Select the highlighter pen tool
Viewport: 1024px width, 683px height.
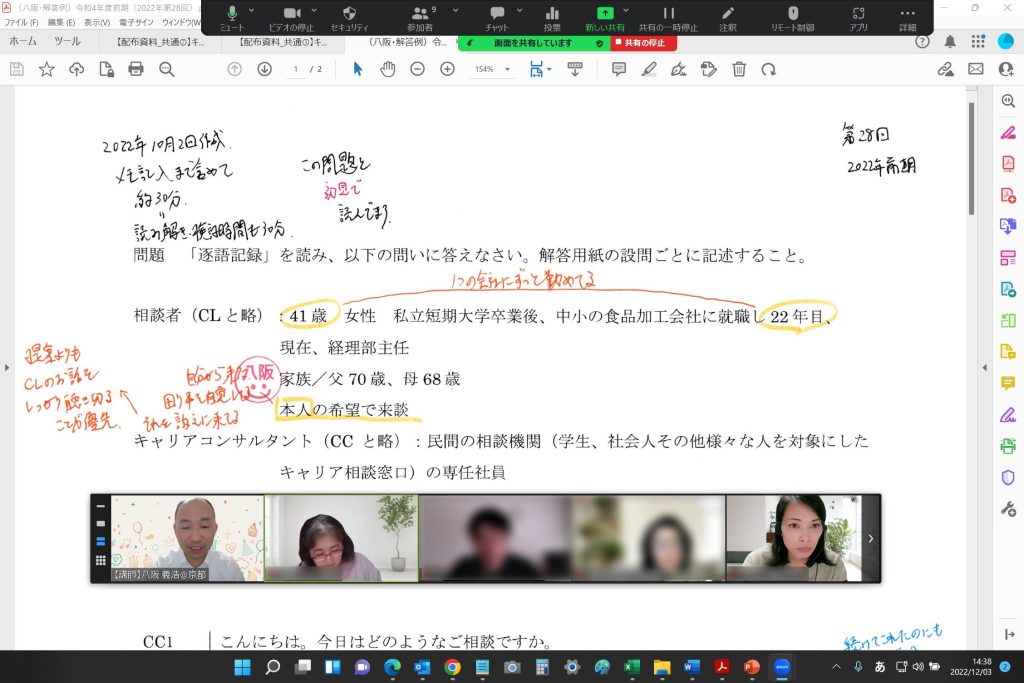pos(649,69)
